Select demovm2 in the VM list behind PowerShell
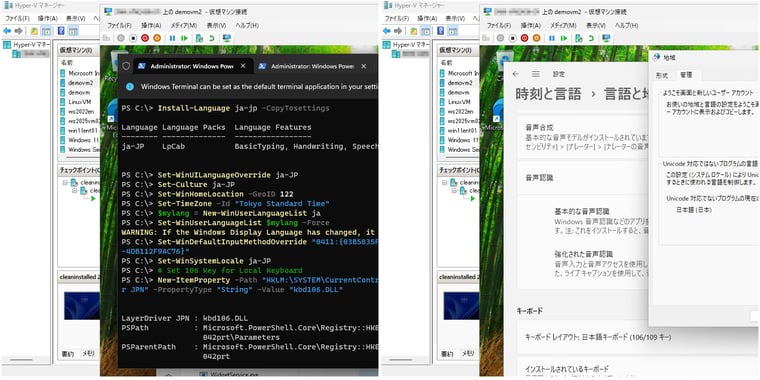760x380 pixels. click(80, 82)
